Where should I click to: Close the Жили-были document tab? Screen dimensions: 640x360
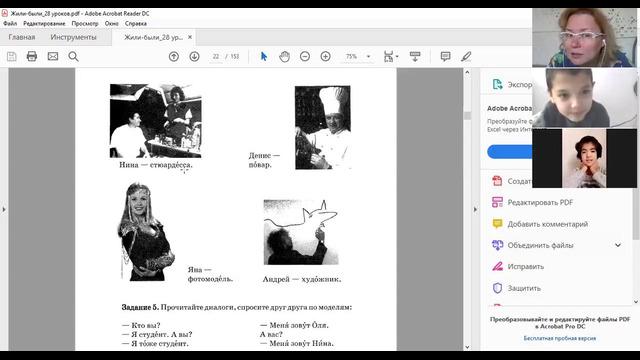coord(190,37)
